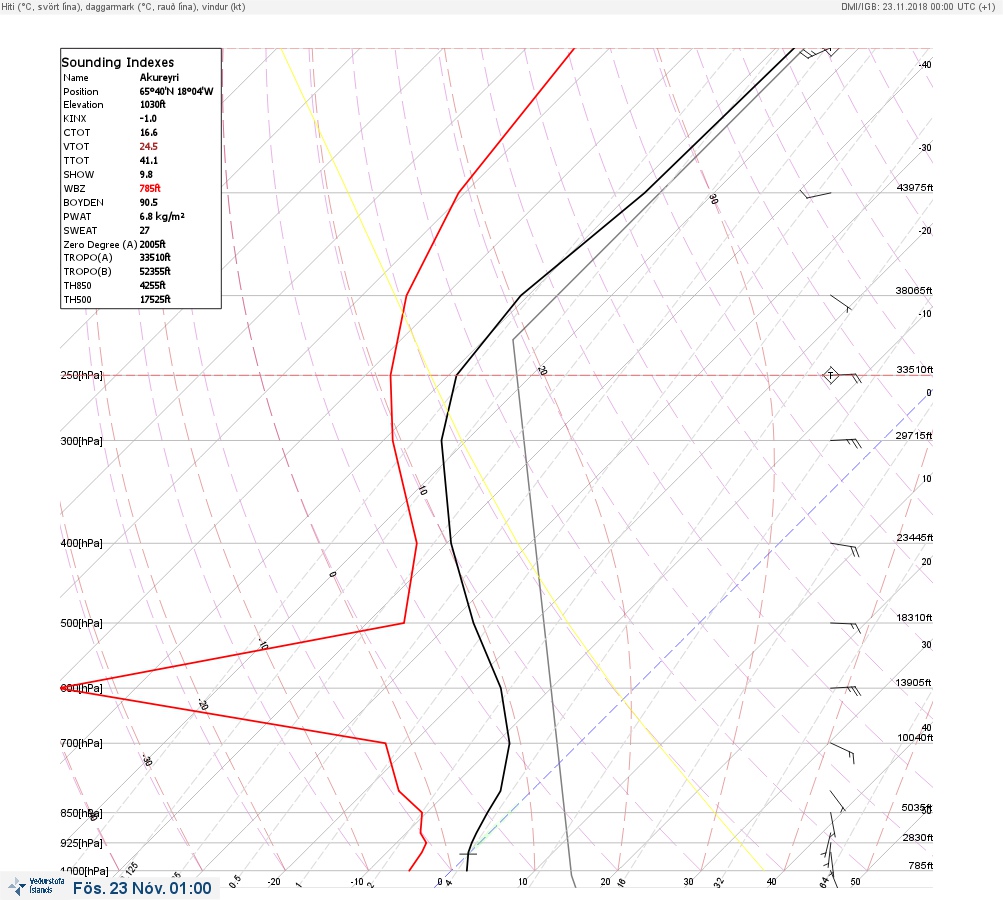
Task: Click the 'WBZ' index label
Action: tap(74, 189)
